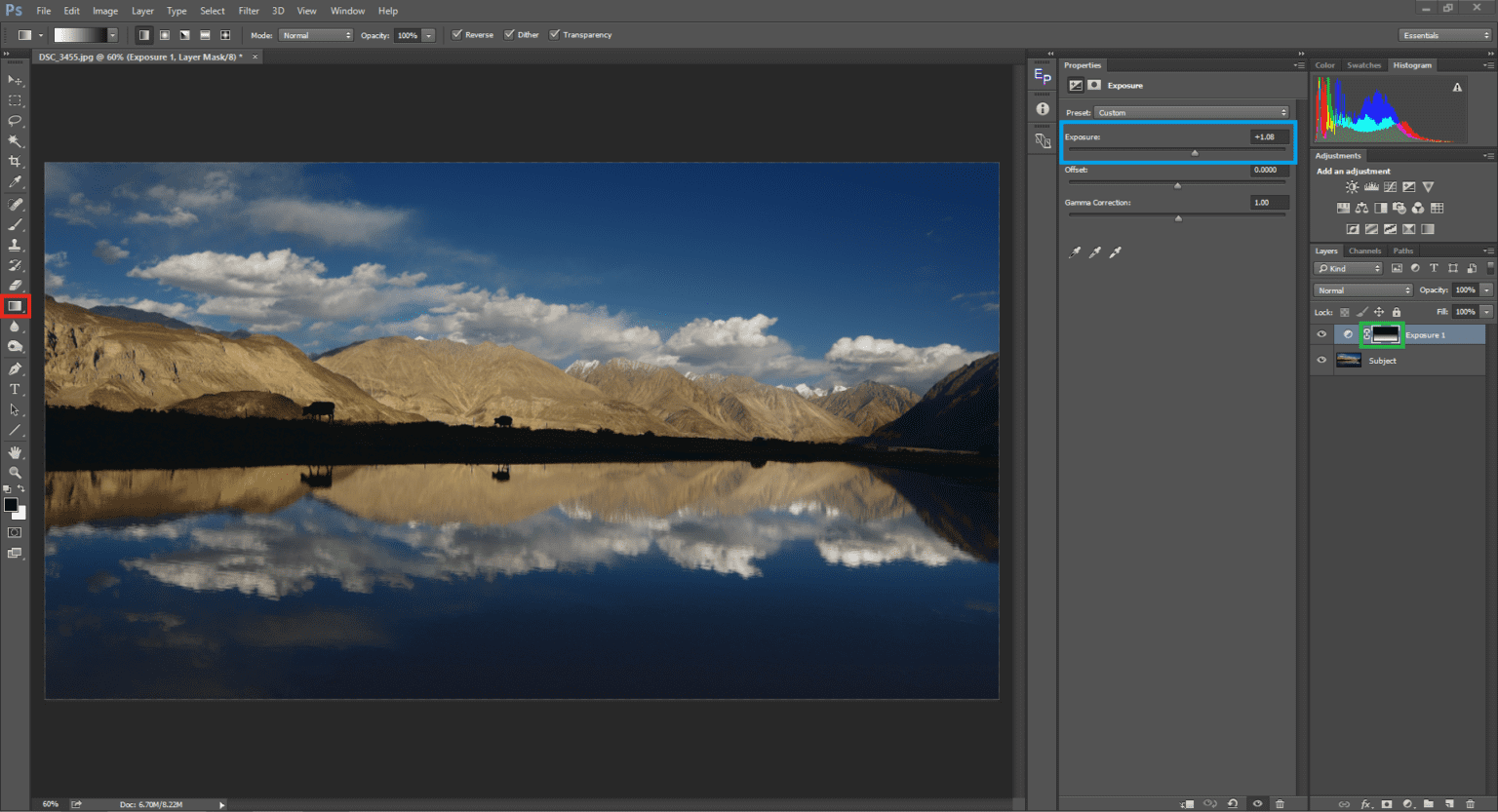Open the Info panel icon
Image resolution: width=1498 pixels, height=812 pixels.
point(1043,109)
